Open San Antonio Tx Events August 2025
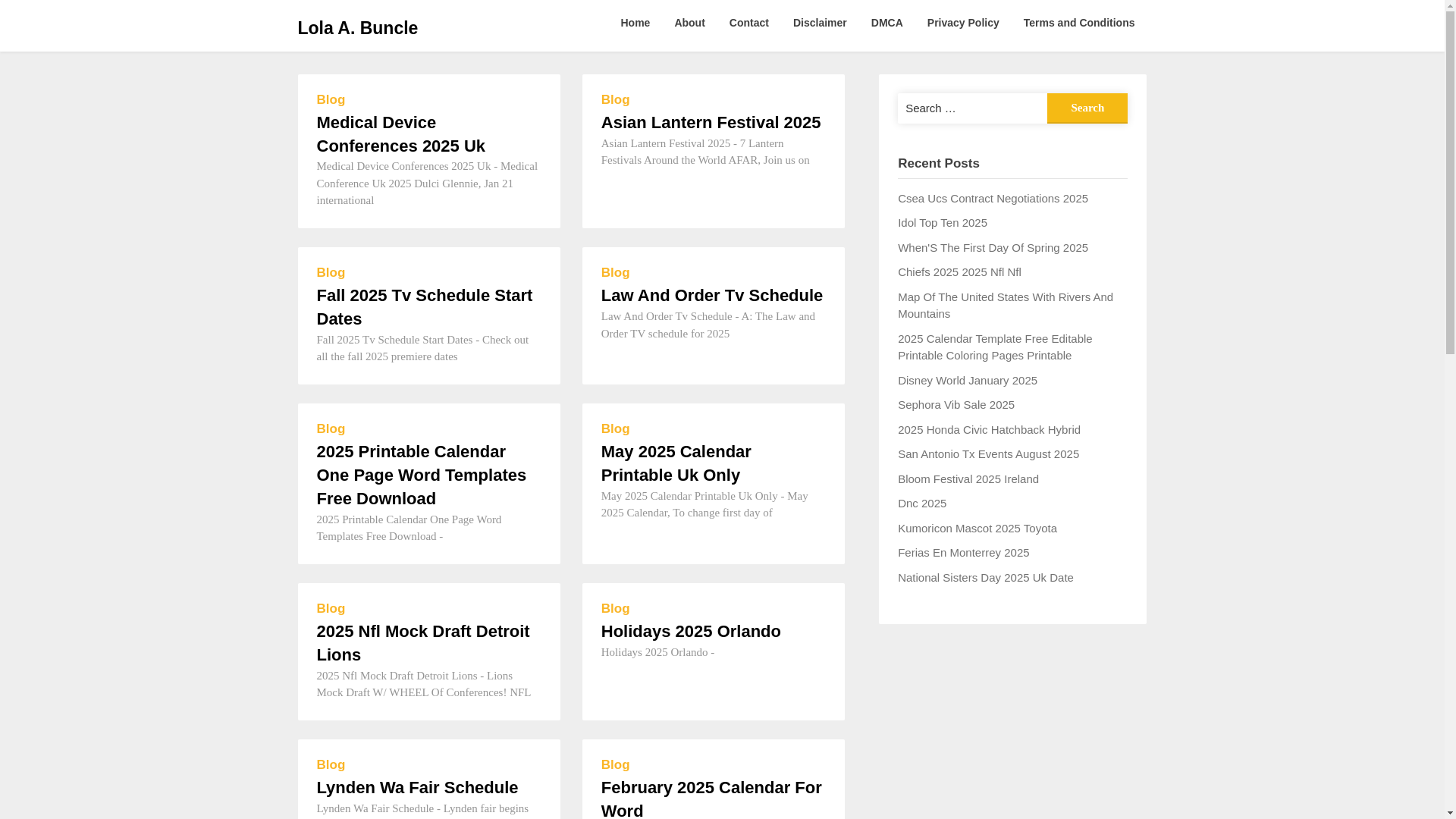The width and height of the screenshot is (1456, 819). click(988, 454)
